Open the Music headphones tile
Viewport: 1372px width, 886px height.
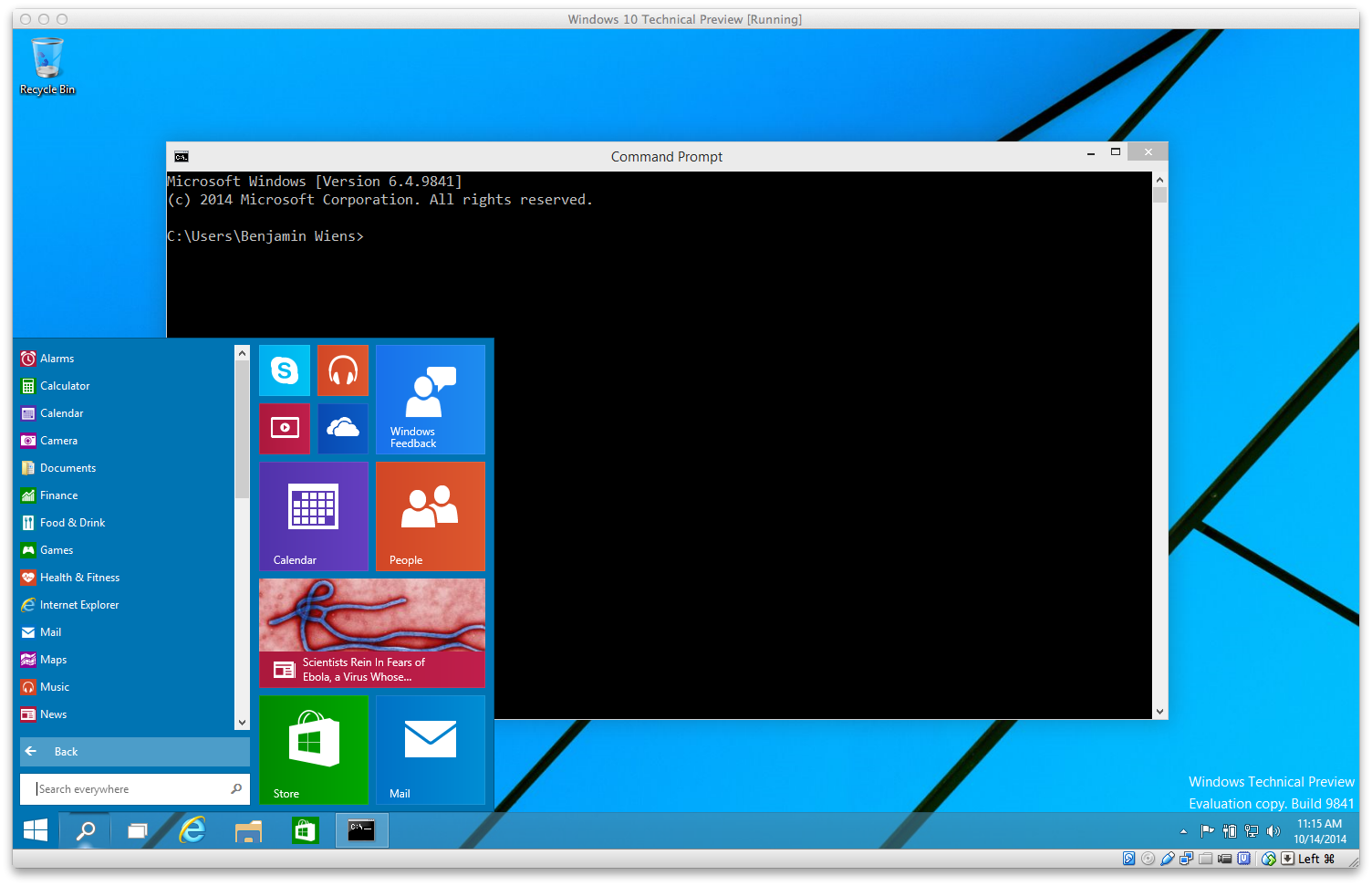coord(343,370)
